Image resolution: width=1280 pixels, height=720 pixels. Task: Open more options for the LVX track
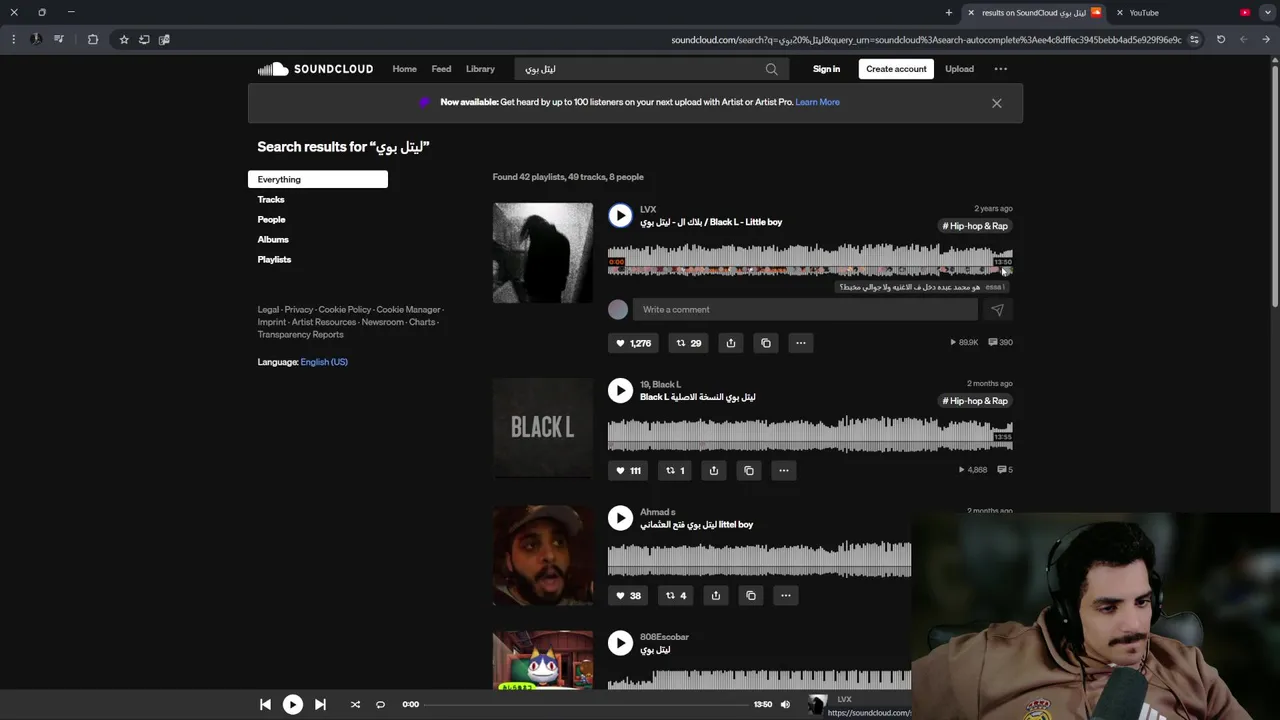point(800,343)
